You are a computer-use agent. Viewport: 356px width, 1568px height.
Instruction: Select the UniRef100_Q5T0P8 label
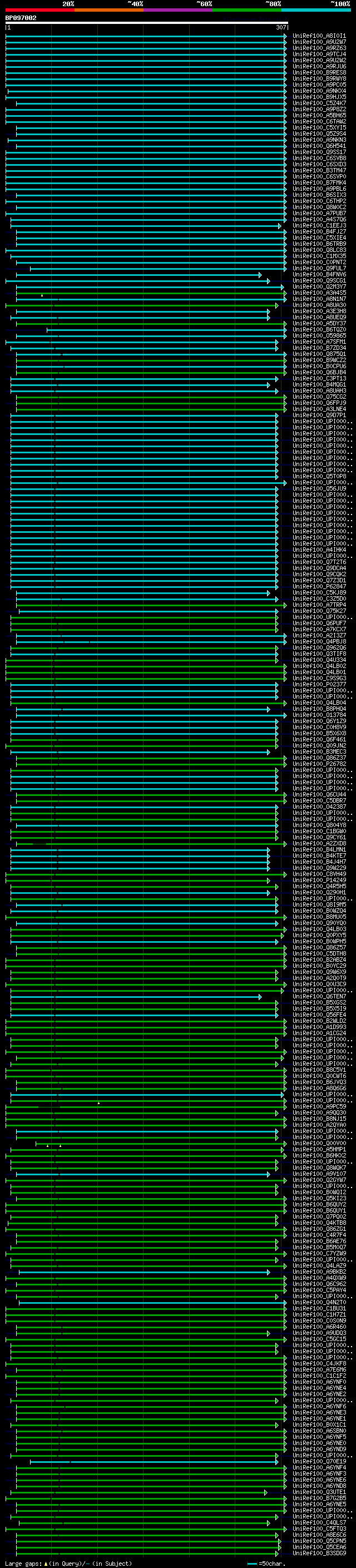pyautogui.click(x=319, y=477)
